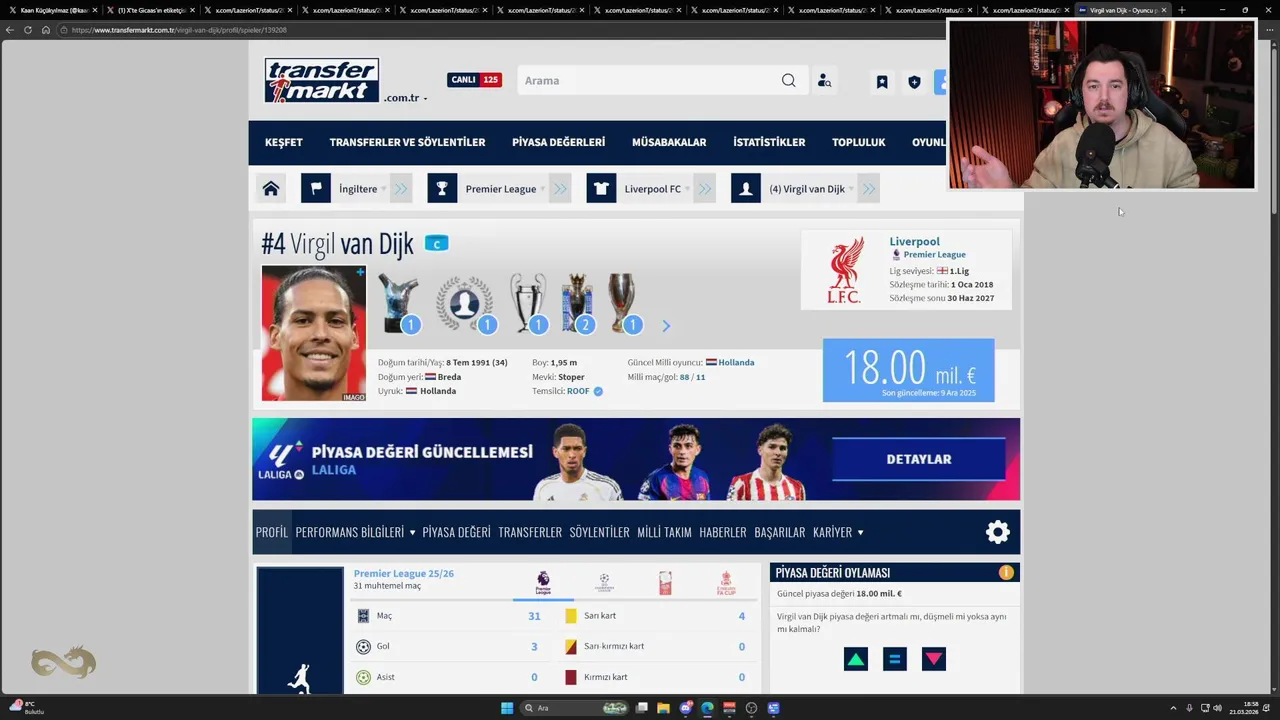Switch to the Profil tab
The height and width of the screenshot is (720, 1280).
271,532
